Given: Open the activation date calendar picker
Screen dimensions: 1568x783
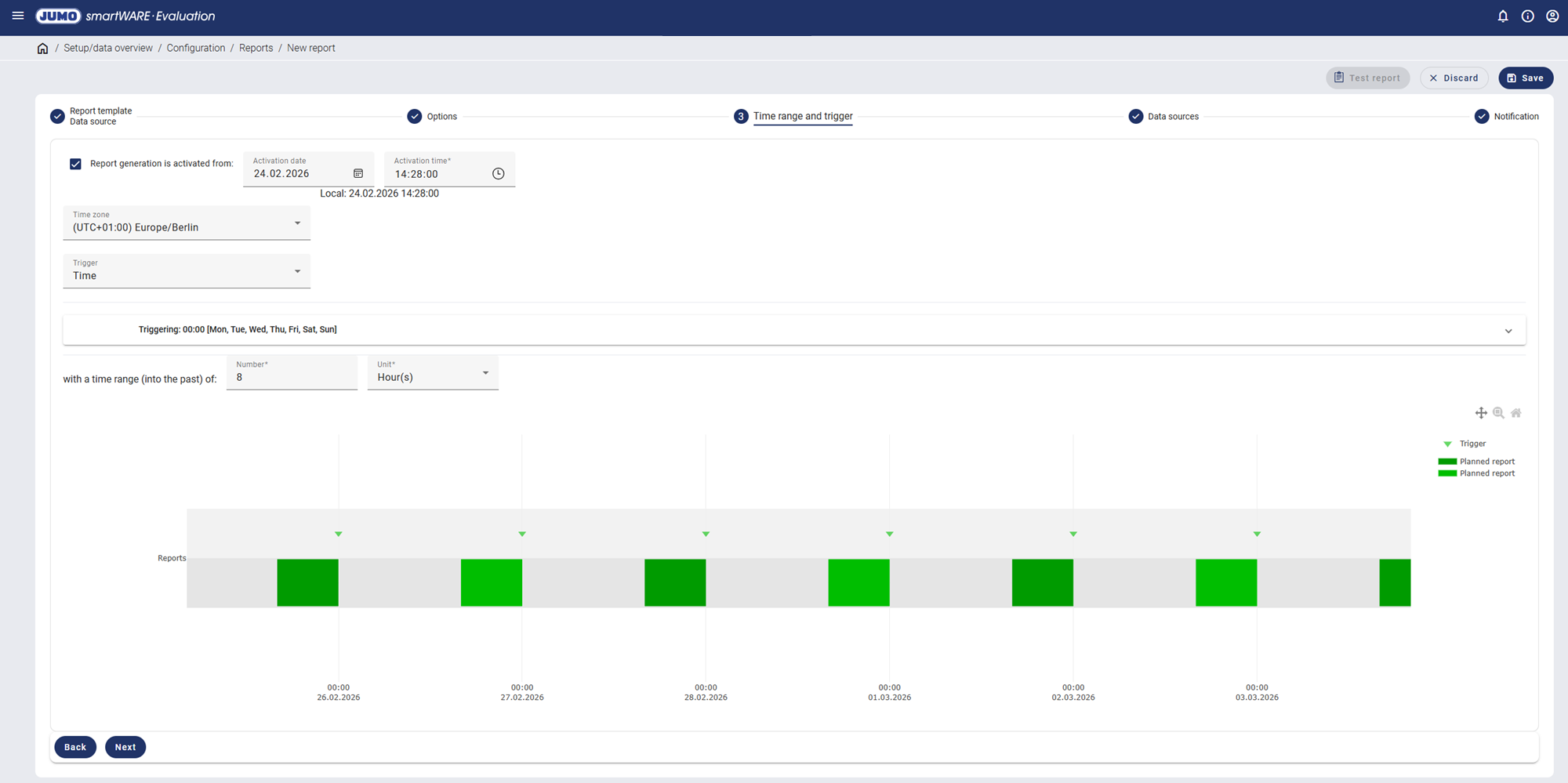Looking at the screenshot, I should click(x=358, y=174).
